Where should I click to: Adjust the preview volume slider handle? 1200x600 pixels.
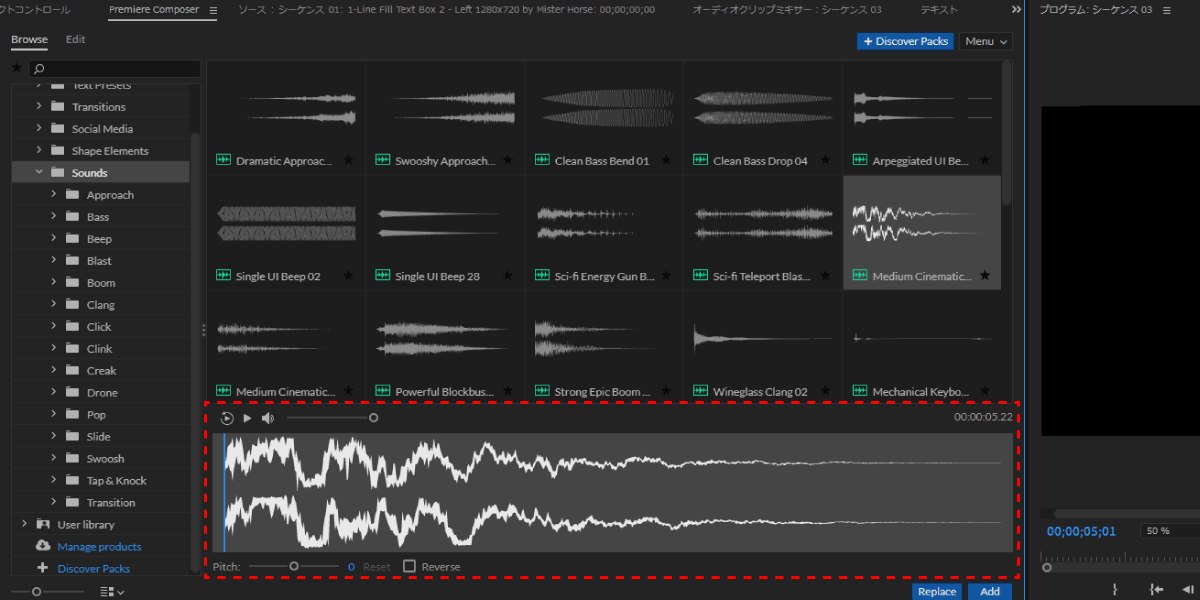pyautogui.click(x=373, y=418)
